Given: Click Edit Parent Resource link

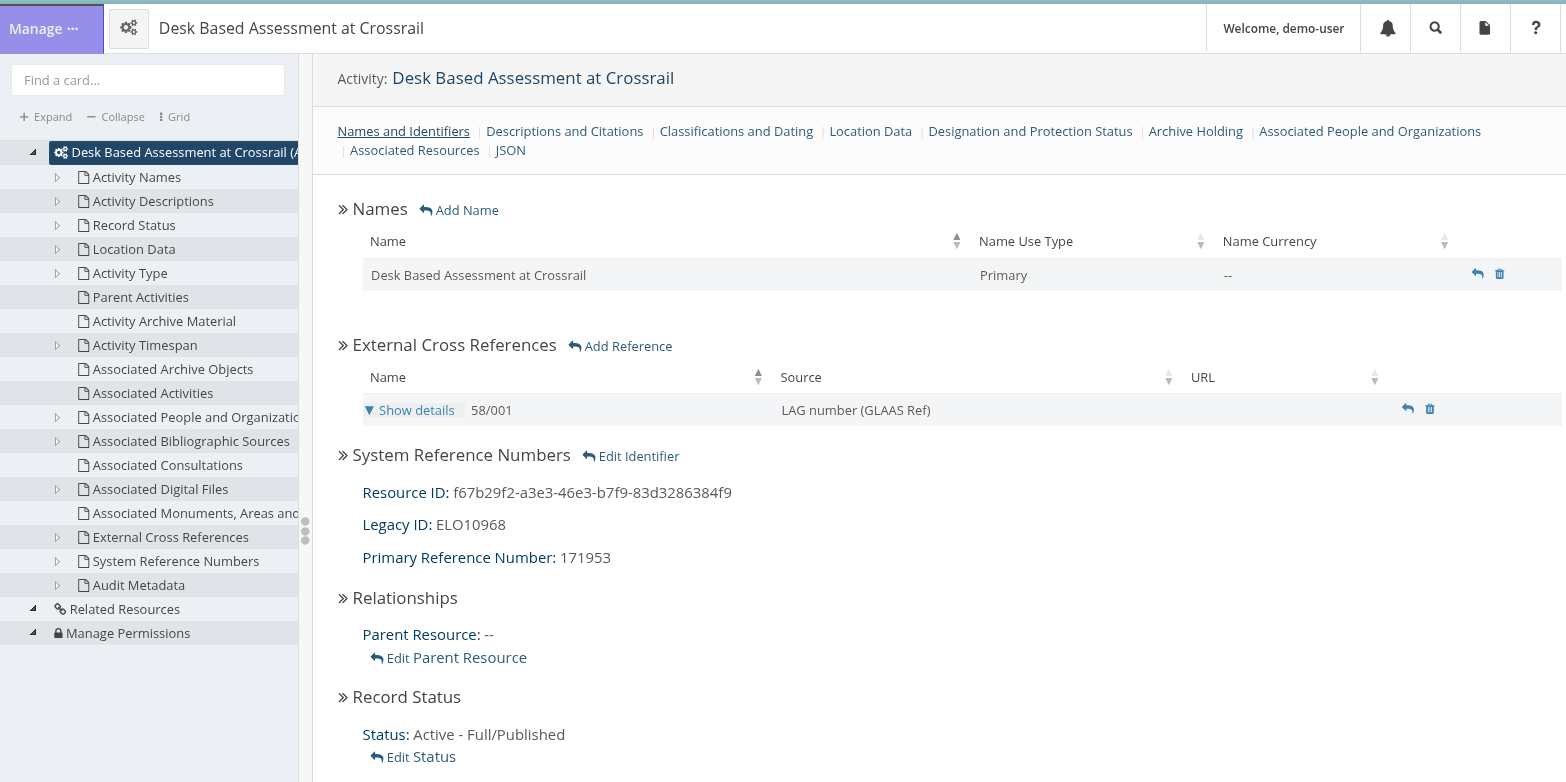Looking at the screenshot, I should tap(448, 658).
